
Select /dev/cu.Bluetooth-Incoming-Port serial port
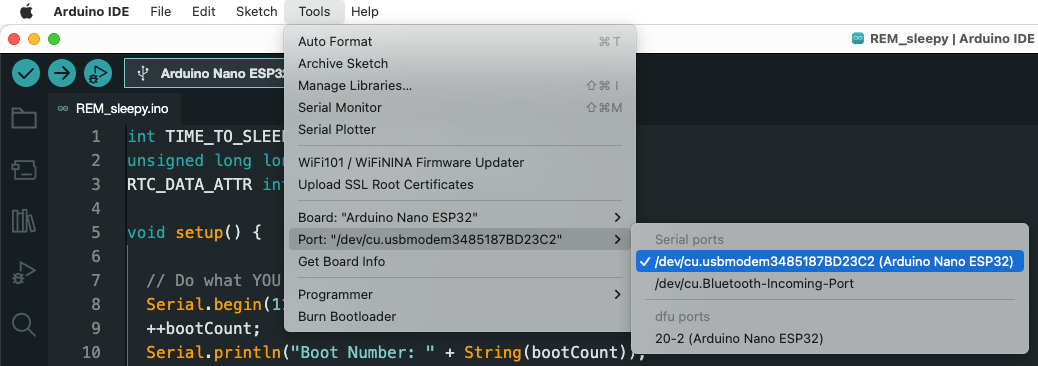click(x=829, y=283)
